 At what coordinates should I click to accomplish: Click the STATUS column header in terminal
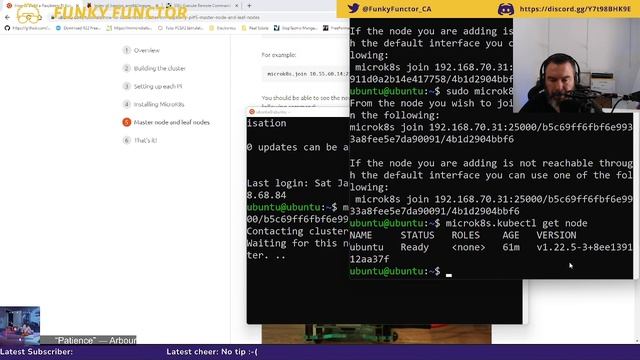coord(417,236)
